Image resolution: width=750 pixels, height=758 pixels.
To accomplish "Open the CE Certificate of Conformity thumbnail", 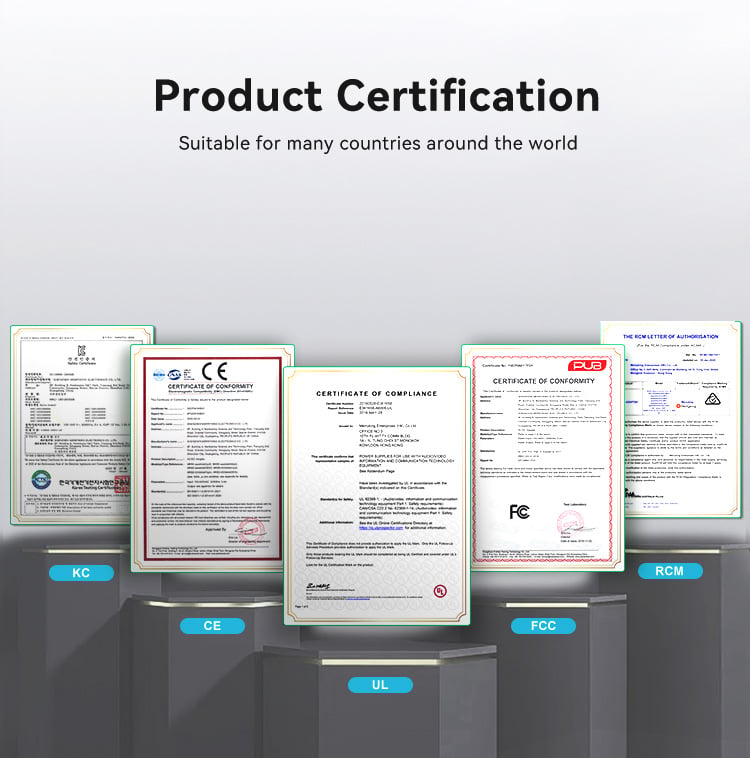I will (212, 458).
